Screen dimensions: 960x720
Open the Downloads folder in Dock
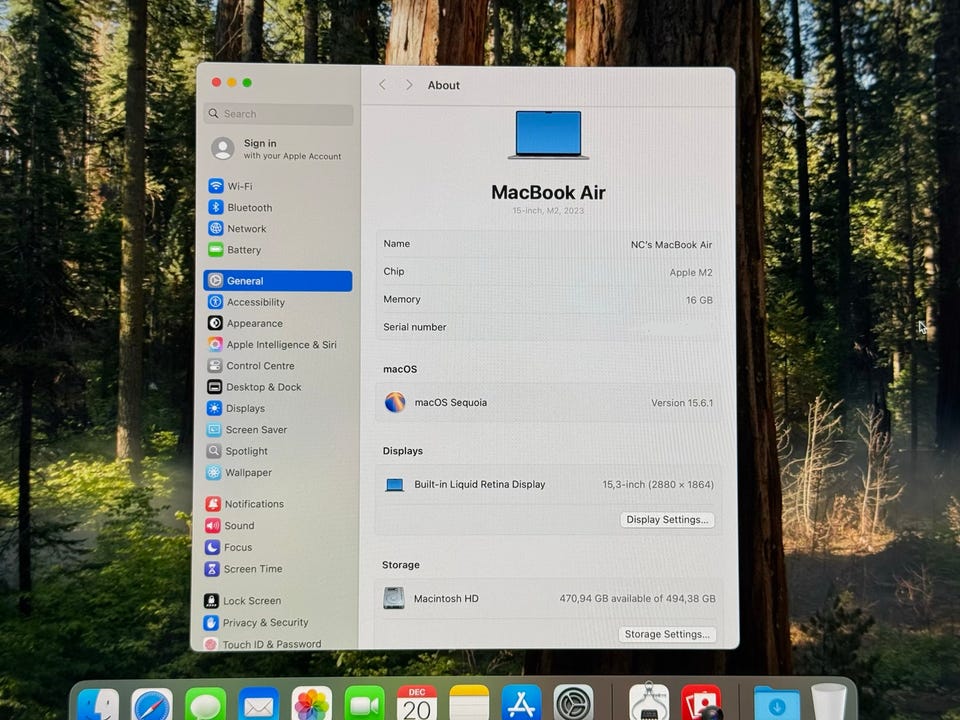[777, 704]
